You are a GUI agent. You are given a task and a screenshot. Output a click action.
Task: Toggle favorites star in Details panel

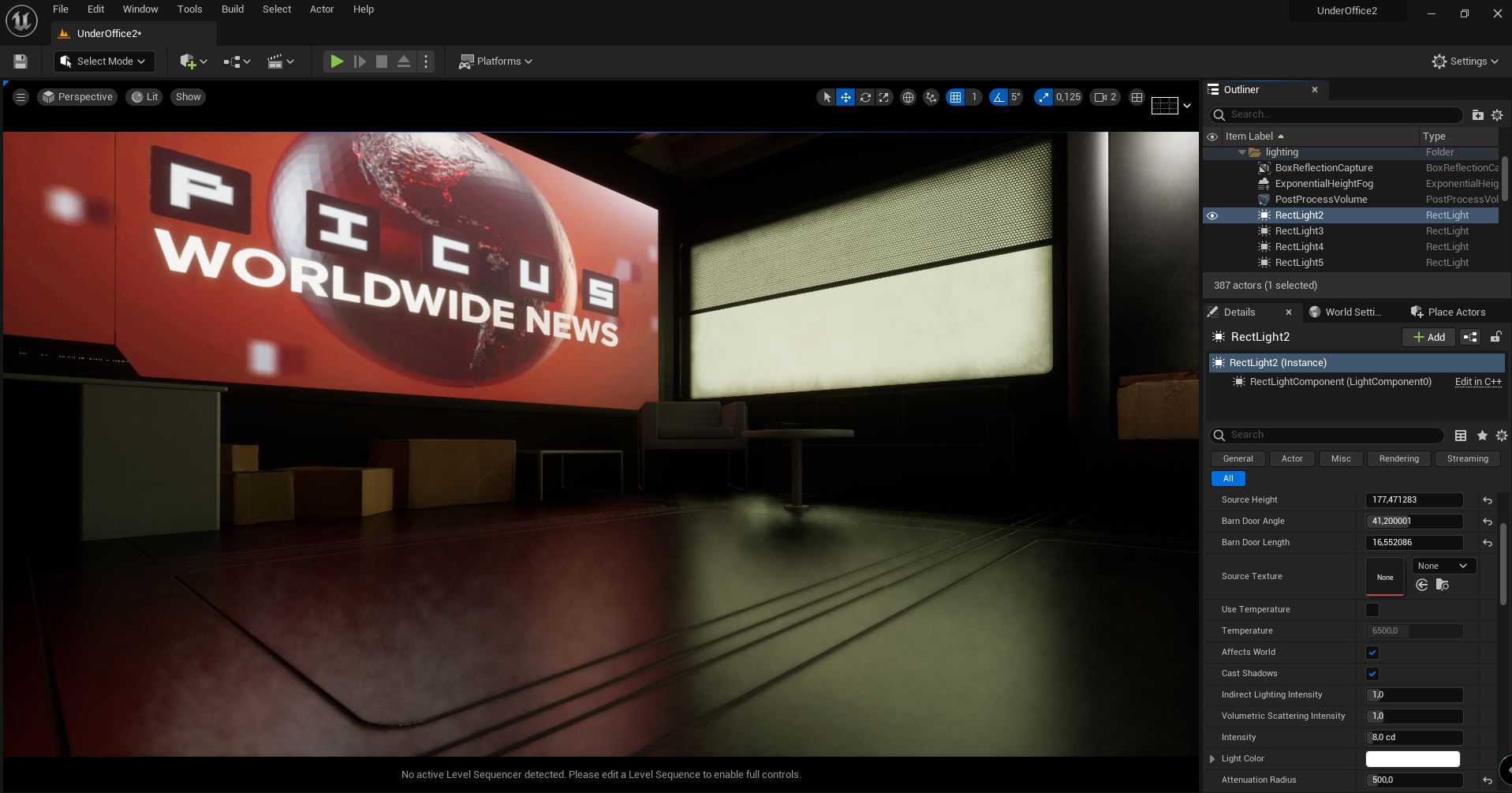tap(1482, 436)
